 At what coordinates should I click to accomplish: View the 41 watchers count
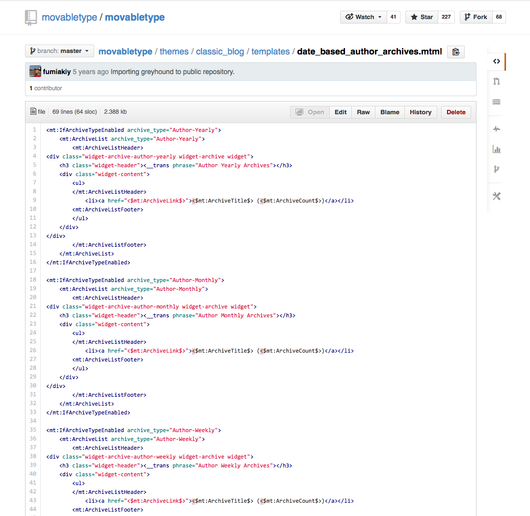393,17
